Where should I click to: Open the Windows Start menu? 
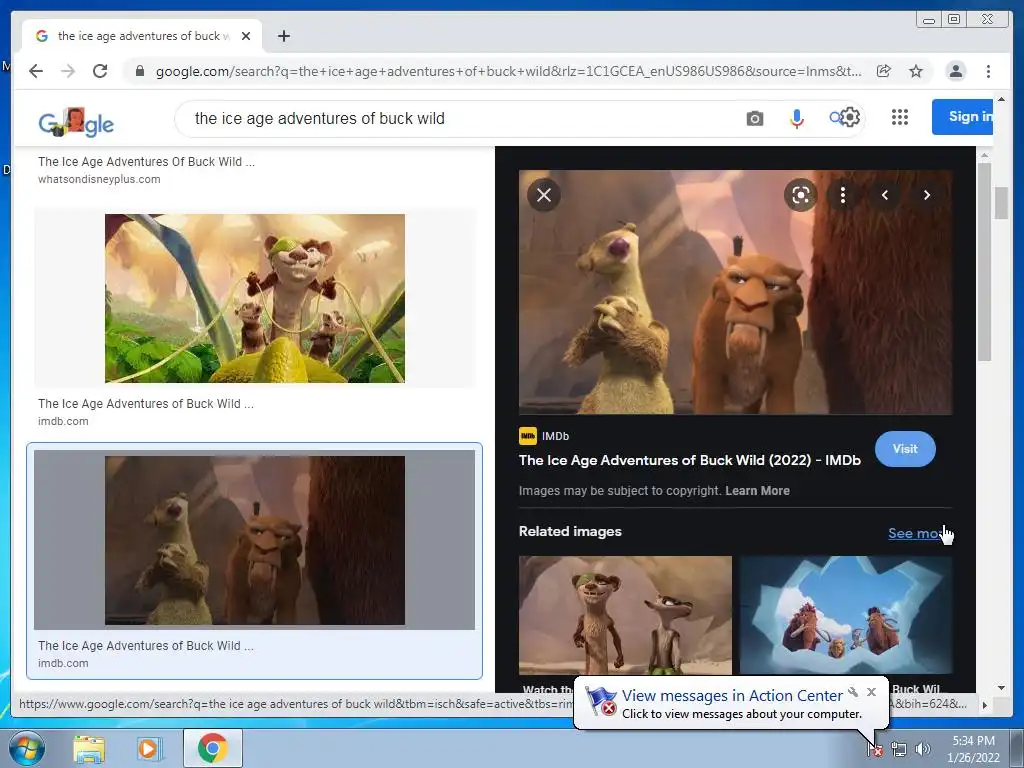pyautogui.click(x=26, y=748)
